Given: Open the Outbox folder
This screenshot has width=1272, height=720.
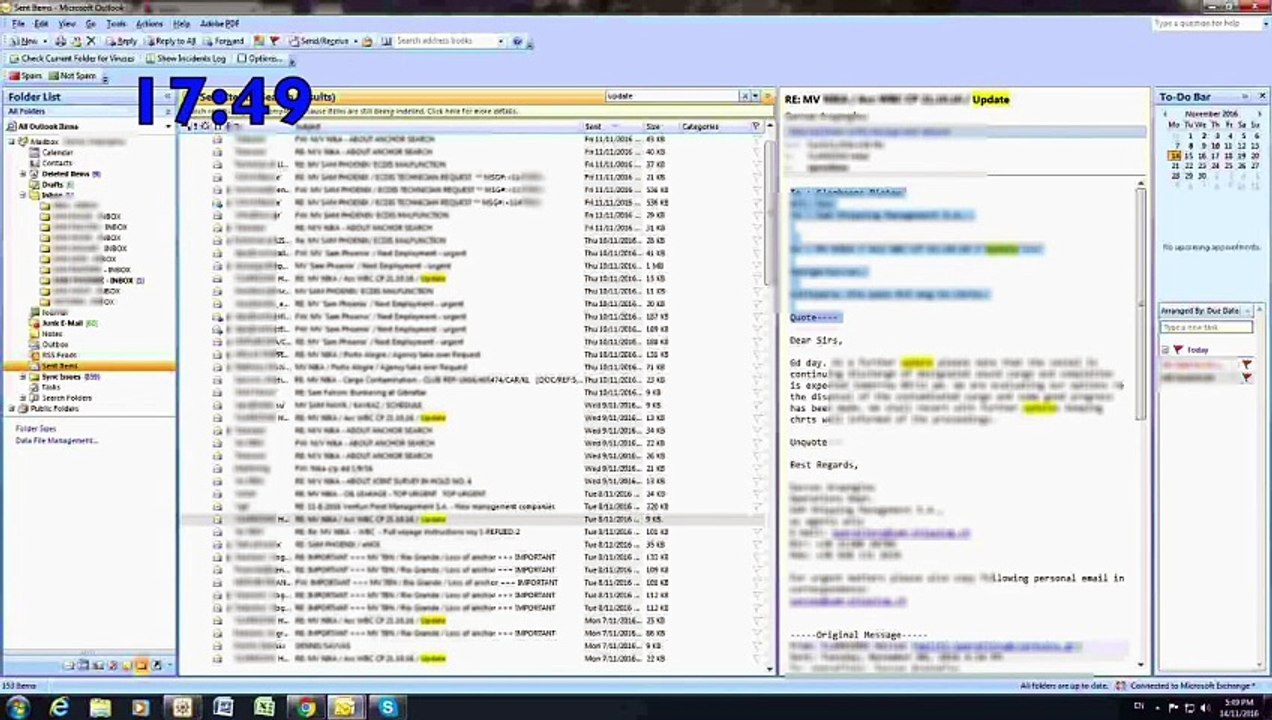Looking at the screenshot, I should pos(55,344).
